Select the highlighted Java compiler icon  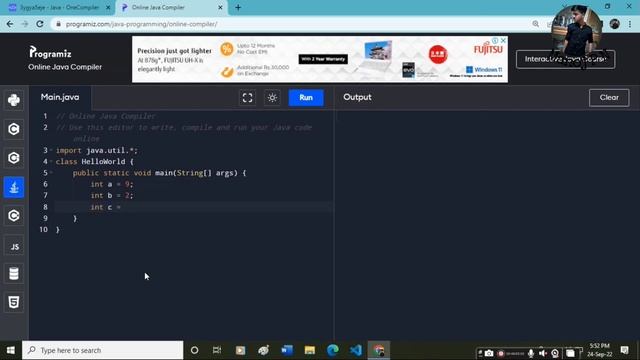(x=14, y=187)
